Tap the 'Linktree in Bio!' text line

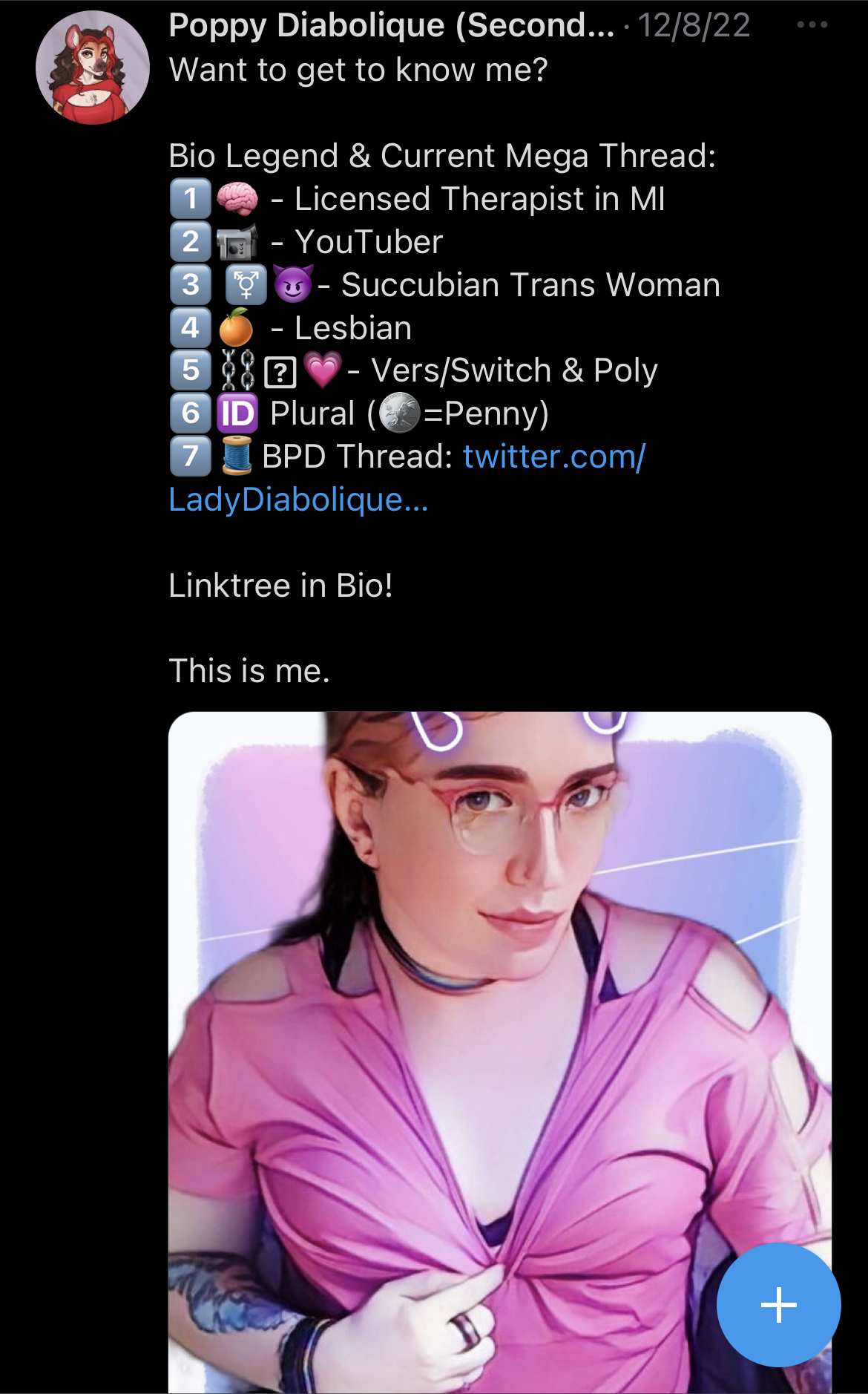(x=280, y=586)
